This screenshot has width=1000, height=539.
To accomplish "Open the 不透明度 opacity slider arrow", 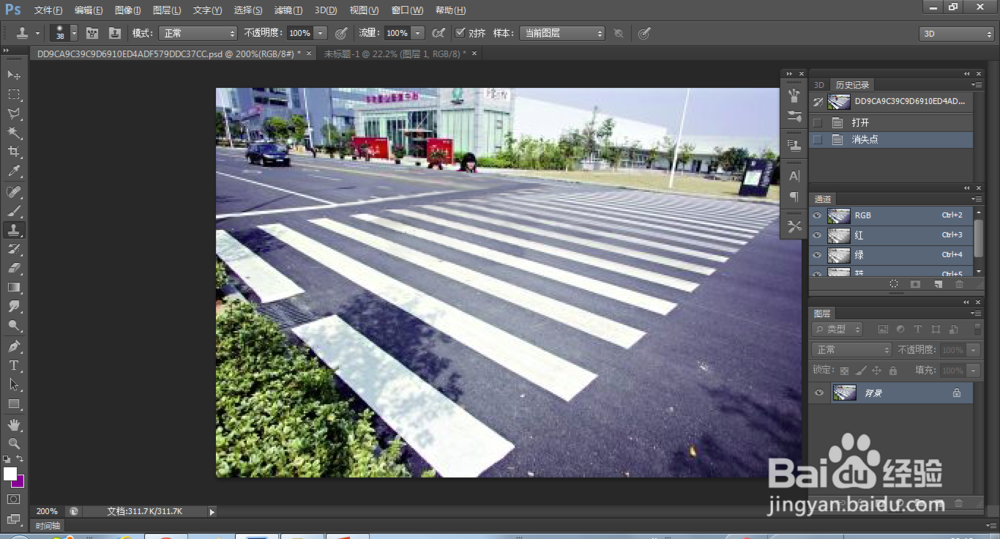I will coord(321,33).
